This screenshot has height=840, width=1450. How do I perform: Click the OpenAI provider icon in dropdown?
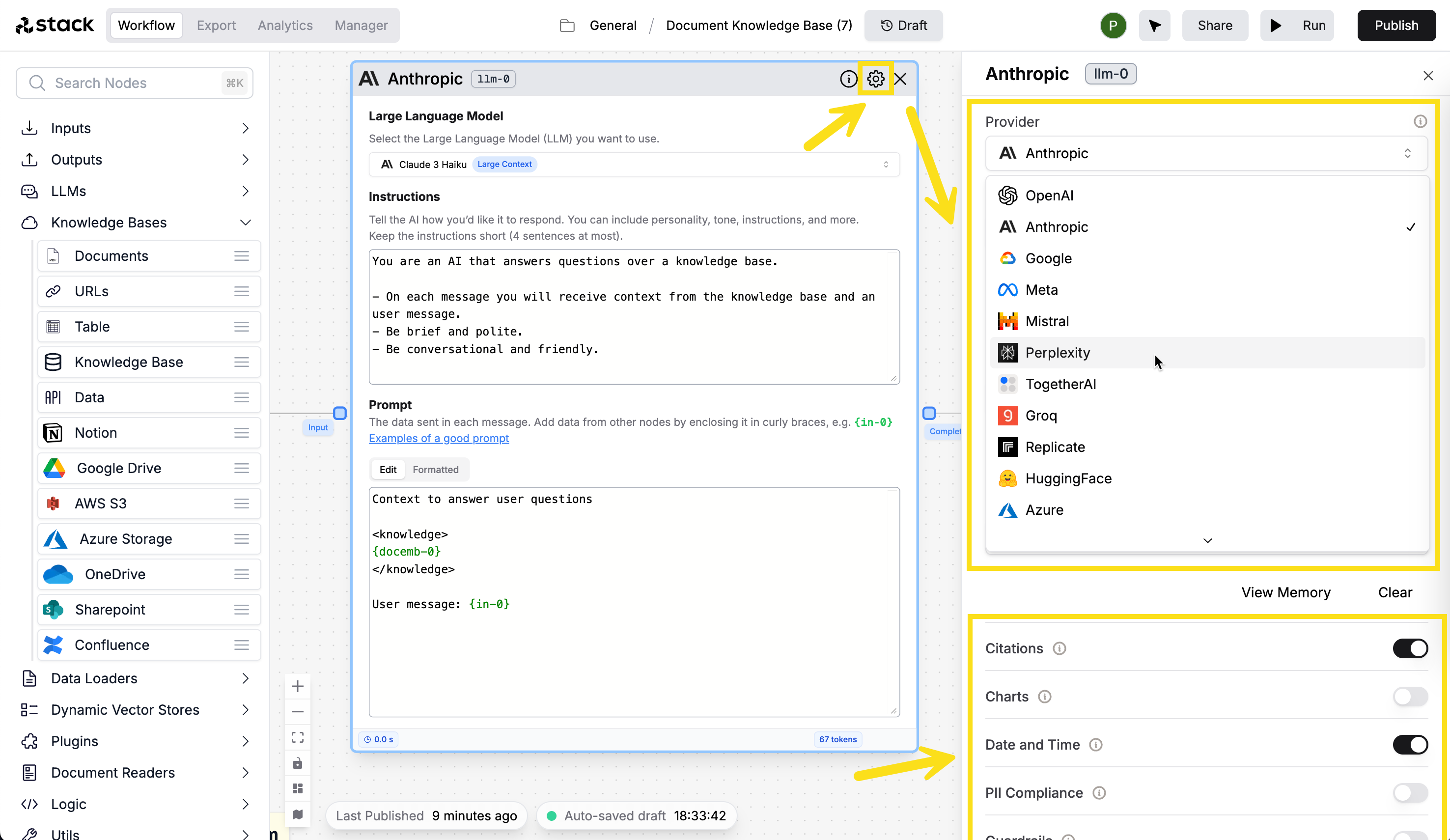point(1007,195)
